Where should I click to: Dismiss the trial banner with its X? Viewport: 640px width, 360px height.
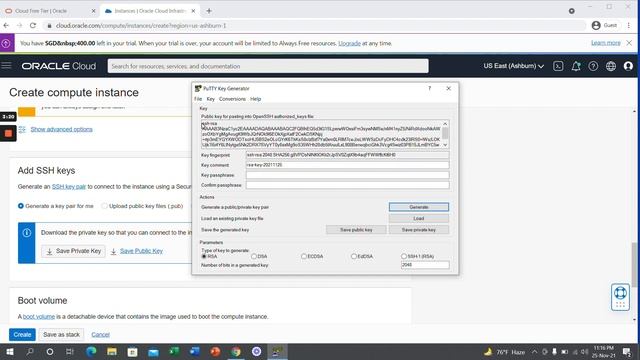pyautogui.click(x=629, y=43)
